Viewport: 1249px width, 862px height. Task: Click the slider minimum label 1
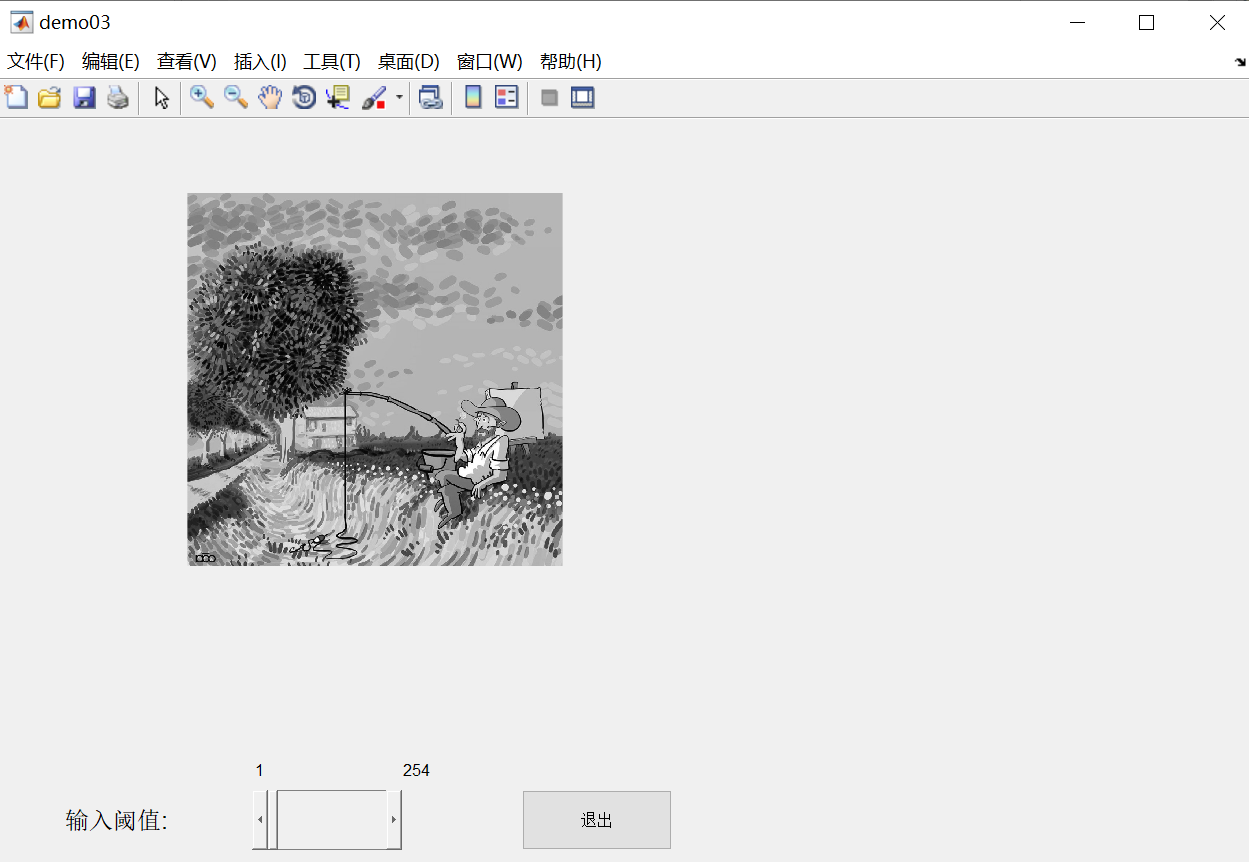259,770
